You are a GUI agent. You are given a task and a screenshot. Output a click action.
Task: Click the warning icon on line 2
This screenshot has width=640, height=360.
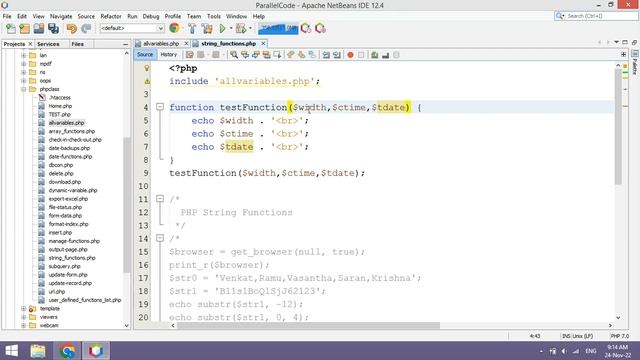[147, 81]
